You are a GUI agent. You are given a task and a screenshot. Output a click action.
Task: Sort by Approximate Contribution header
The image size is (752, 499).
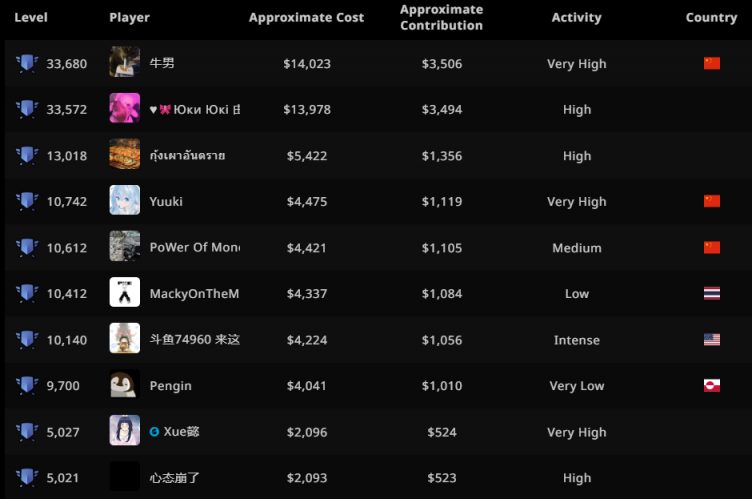pyautogui.click(x=441, y=18)
